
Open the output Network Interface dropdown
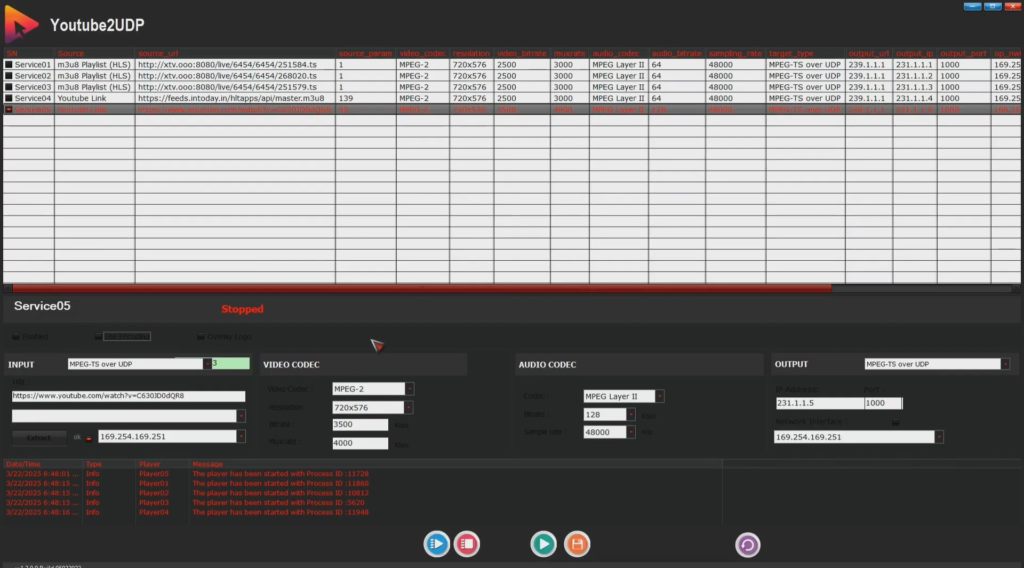(x=939, y=437)
